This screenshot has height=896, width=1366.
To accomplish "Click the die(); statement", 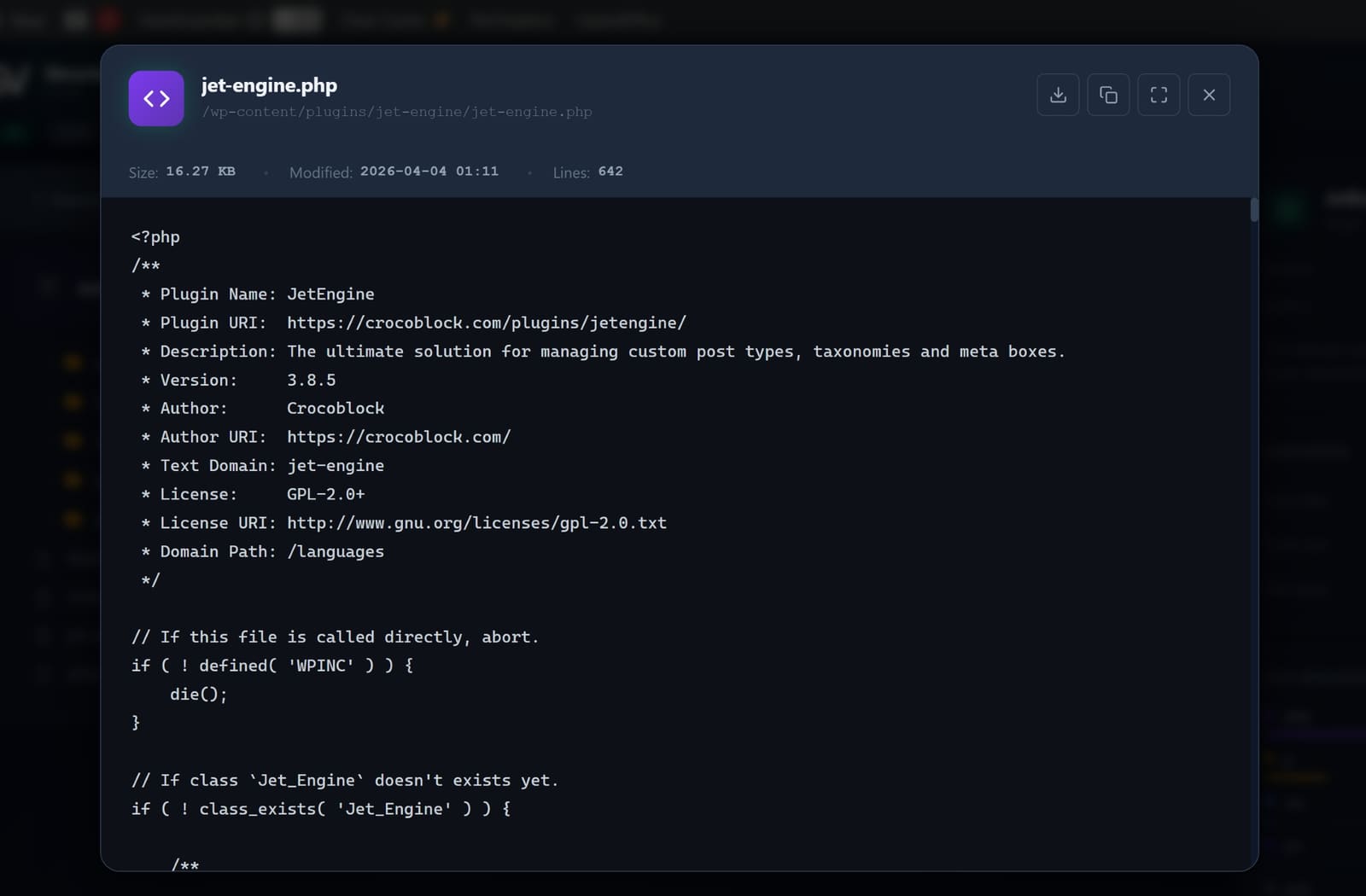I will pos(198,695).
